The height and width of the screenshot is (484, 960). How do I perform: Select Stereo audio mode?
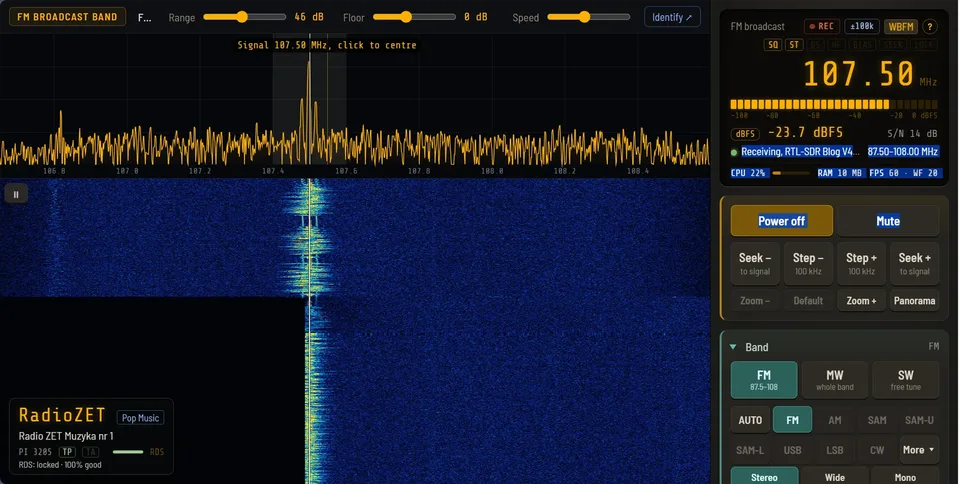click(x=764, y=476)
